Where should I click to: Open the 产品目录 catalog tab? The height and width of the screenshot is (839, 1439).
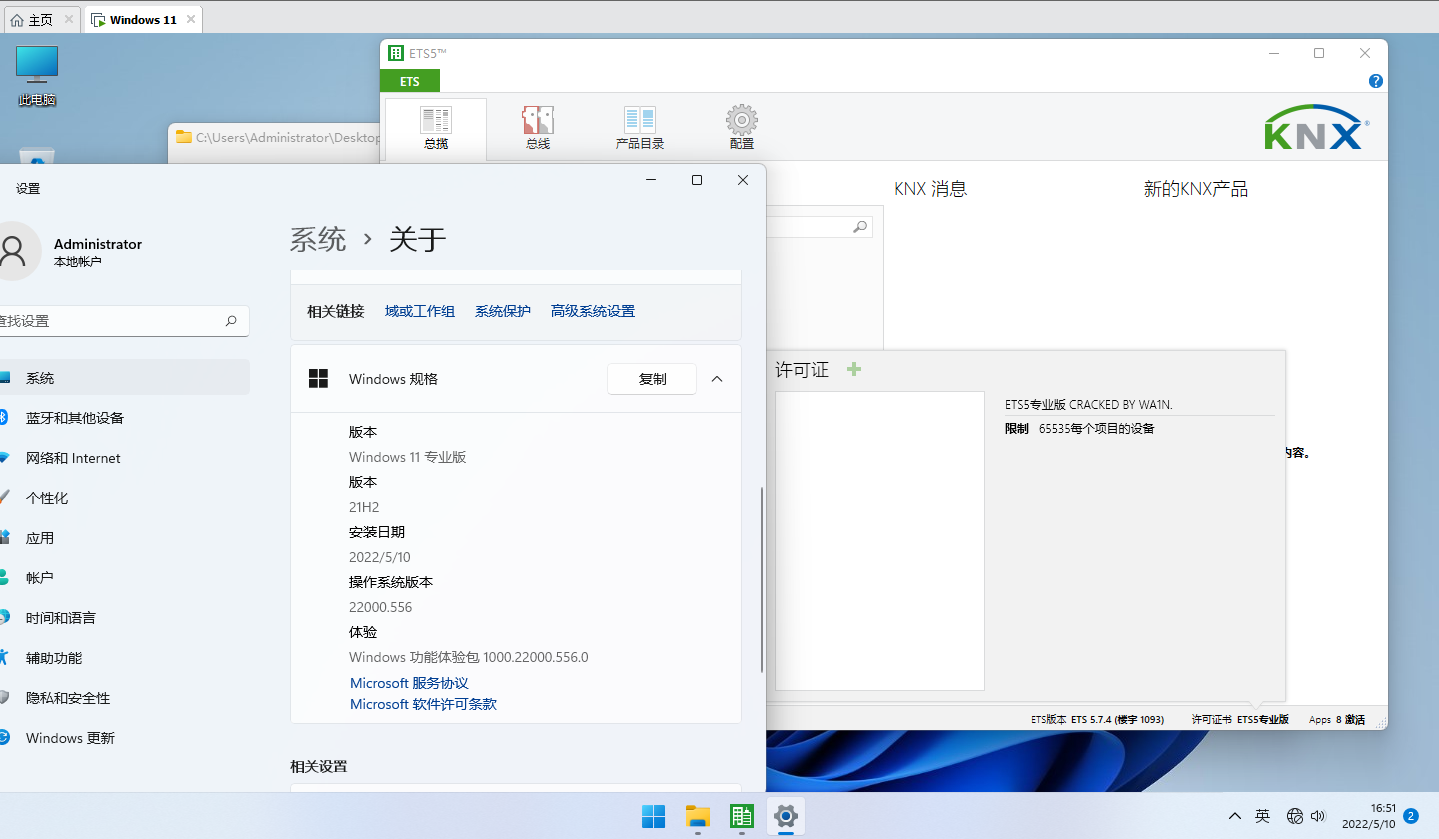tap(640, 129)
